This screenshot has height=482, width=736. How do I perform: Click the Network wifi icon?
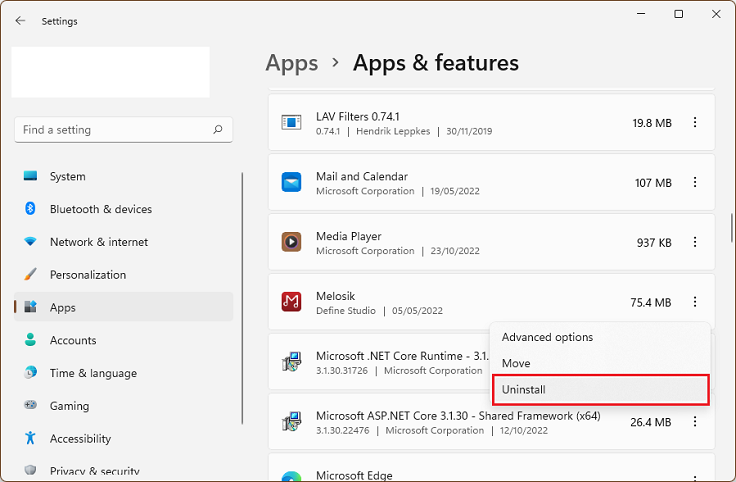coord(31,242)
